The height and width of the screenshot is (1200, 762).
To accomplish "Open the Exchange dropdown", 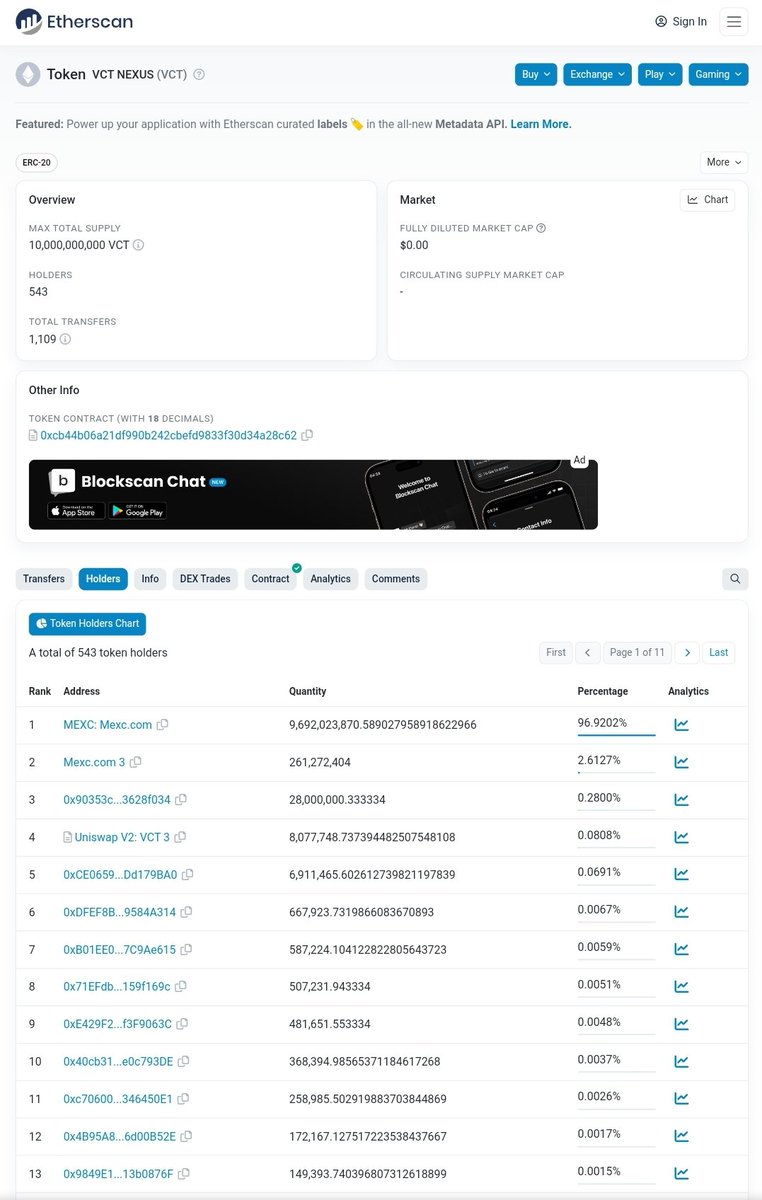I will pyautogui.click(x=597, y=74).
